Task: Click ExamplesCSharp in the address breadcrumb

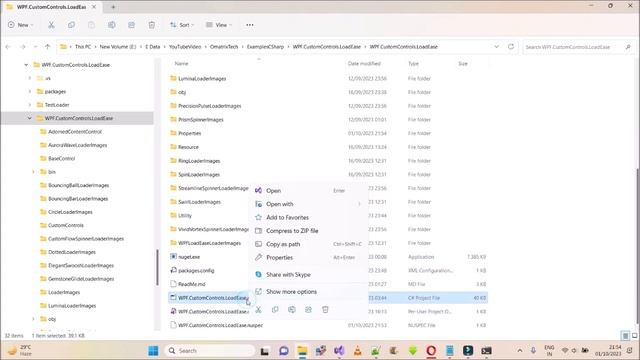Action: pos(265,47)
